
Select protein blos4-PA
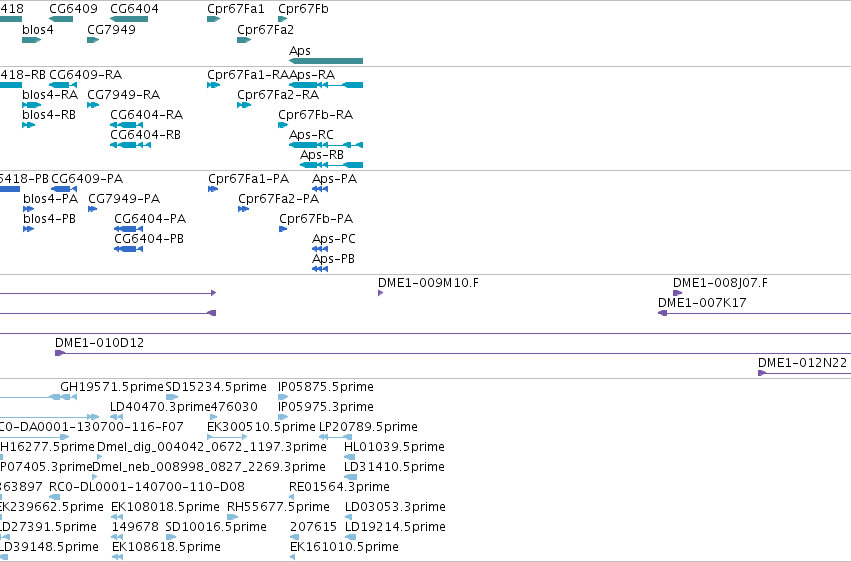28,209
